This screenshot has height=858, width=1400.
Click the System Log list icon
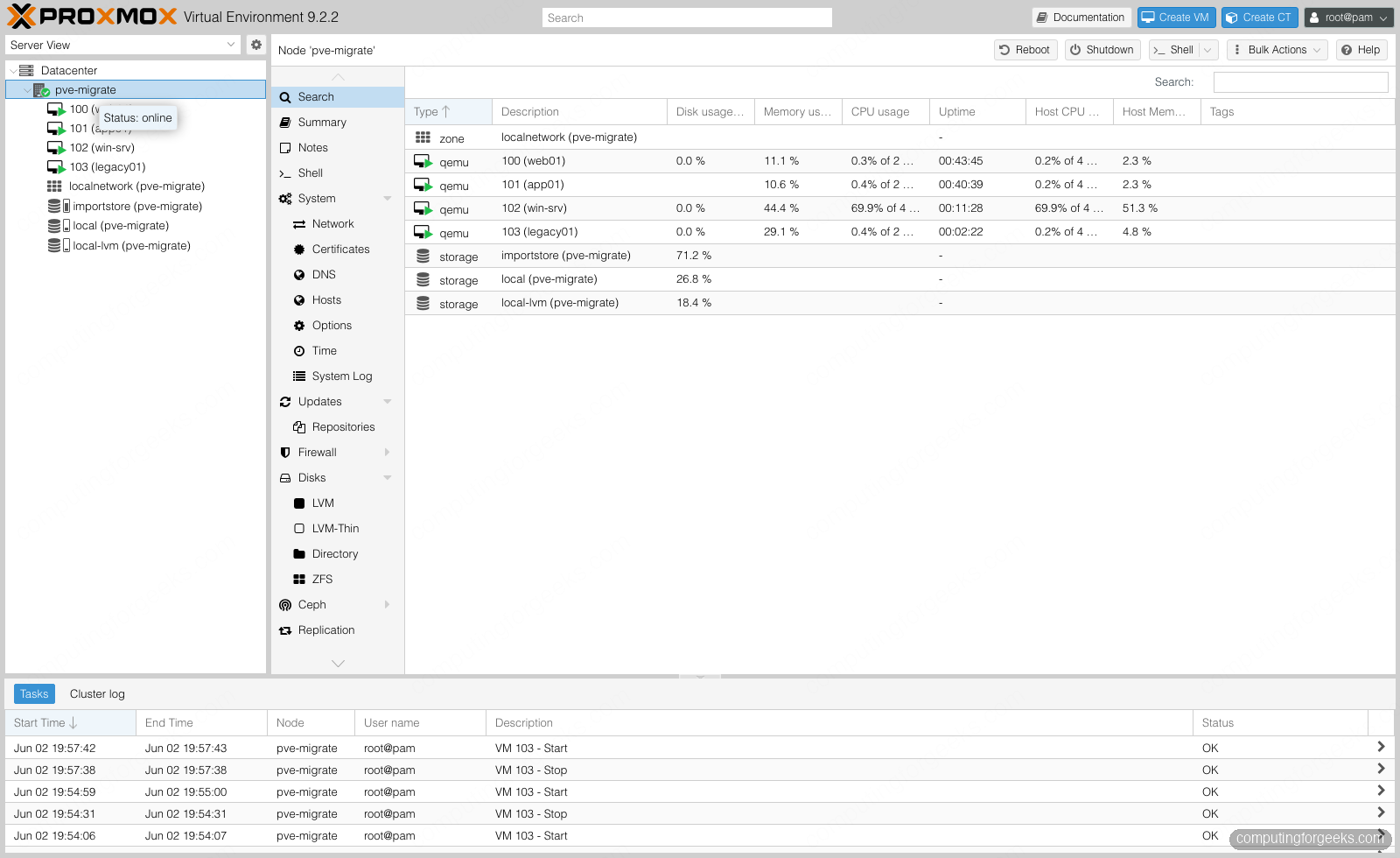coord(299,376)
